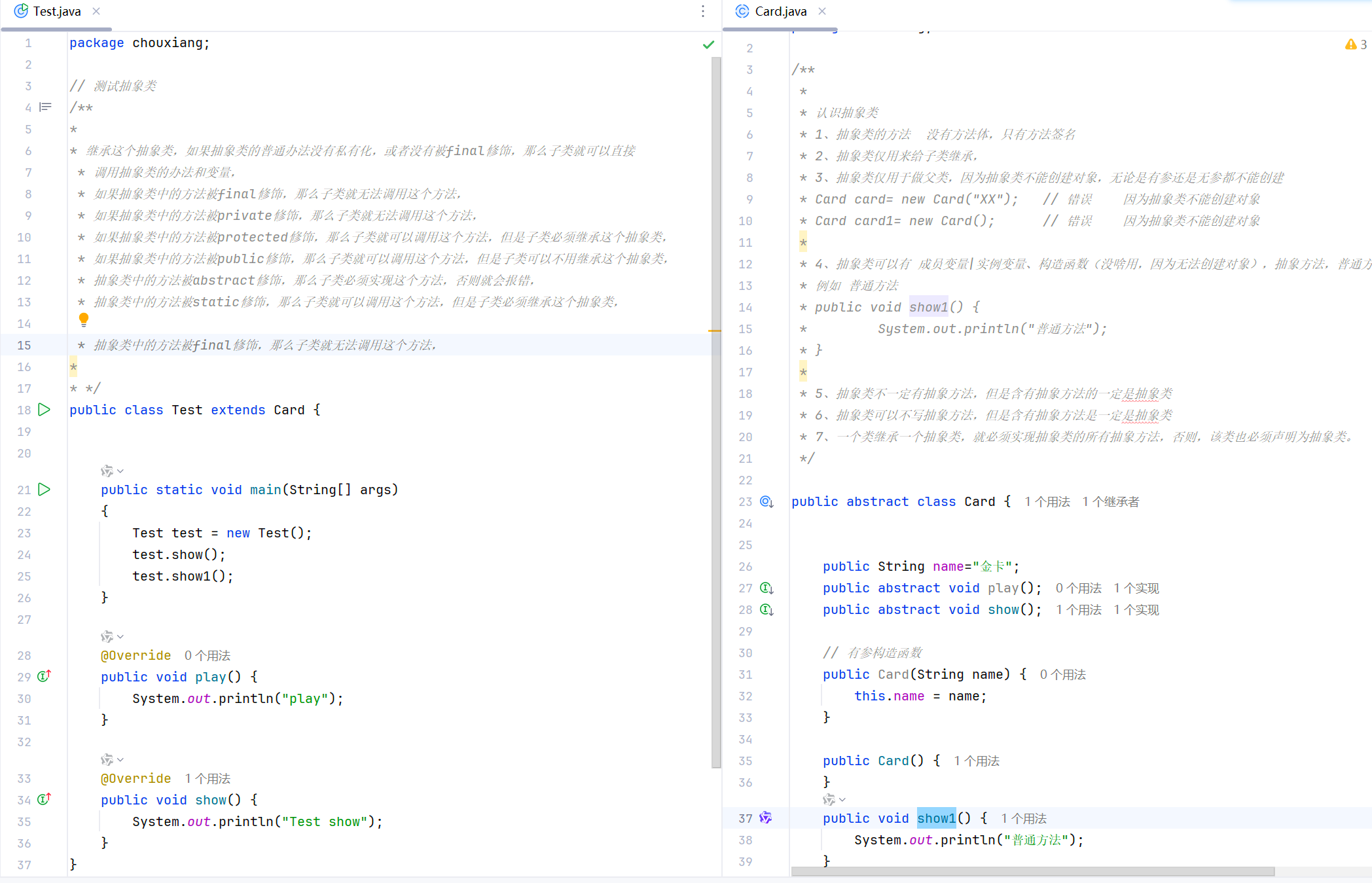Image resolution: width=1372 pixels, height=883 pixels.
Task: Click the subclasses gutter icon for Card class
Action: click(x=767, y=502)
